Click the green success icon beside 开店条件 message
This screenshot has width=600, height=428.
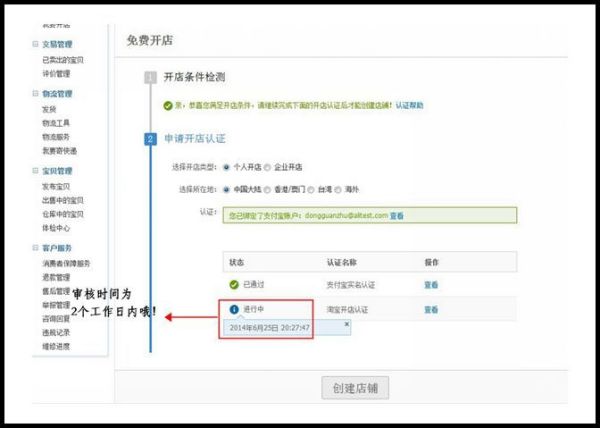167,105
